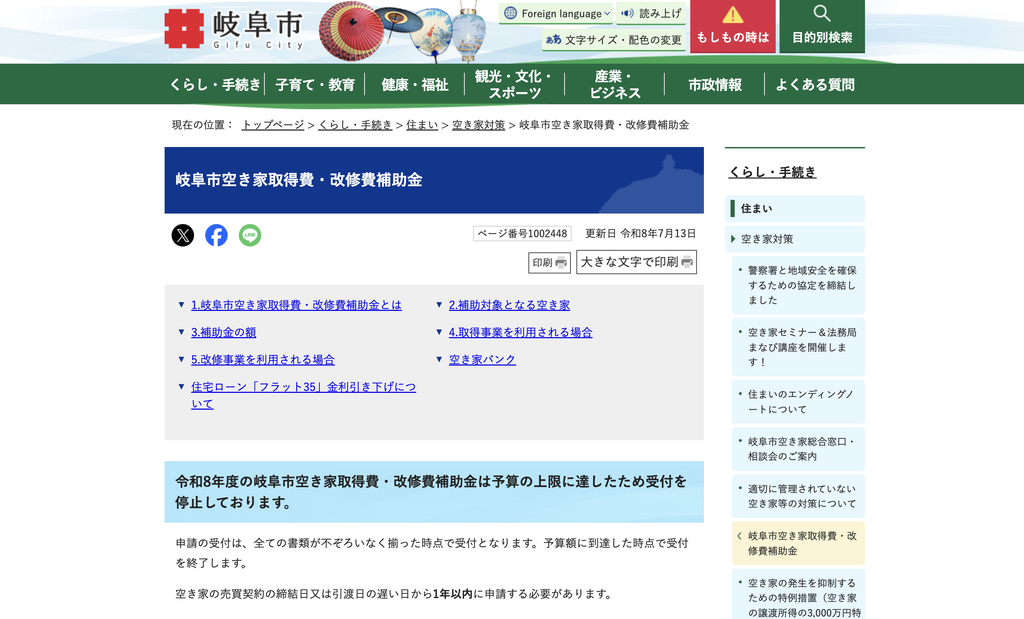This screenshot has height=619, width=1024.
Task: Open よくある質問 navigation menu
Action: (x=814, y=84)
